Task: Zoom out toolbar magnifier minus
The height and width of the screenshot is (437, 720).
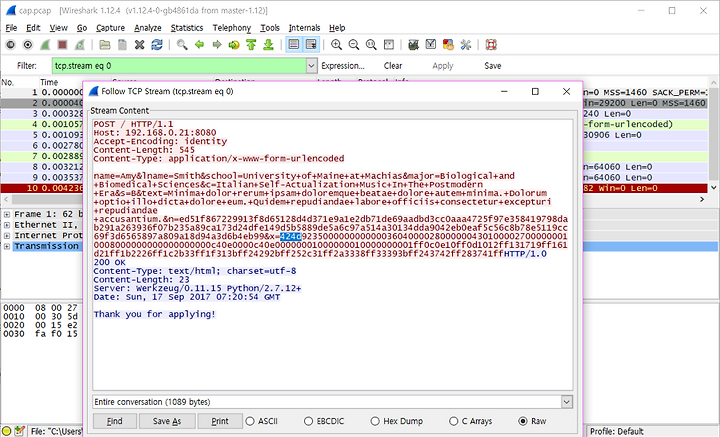Action: (354, 45)
